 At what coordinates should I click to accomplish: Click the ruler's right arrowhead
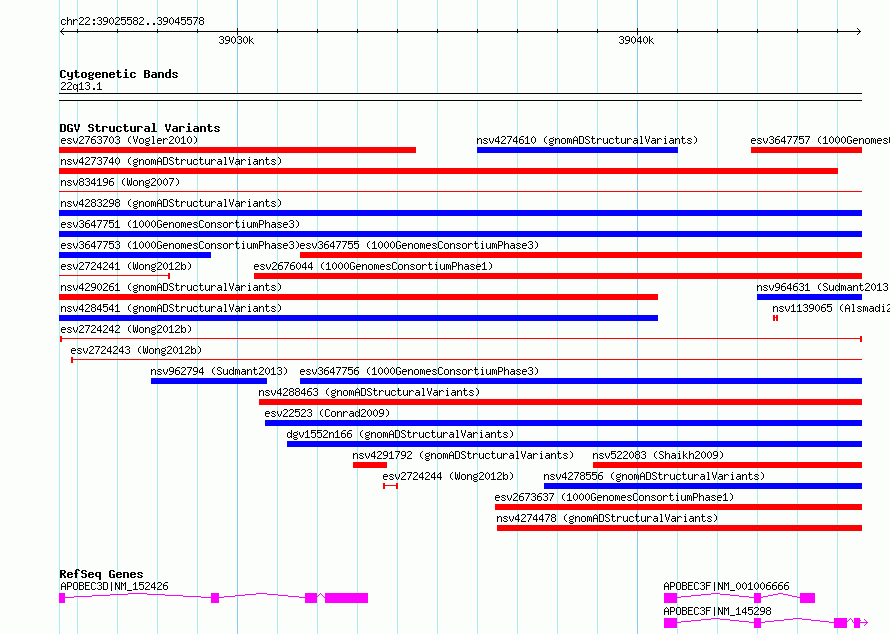[x=859, y=31]
